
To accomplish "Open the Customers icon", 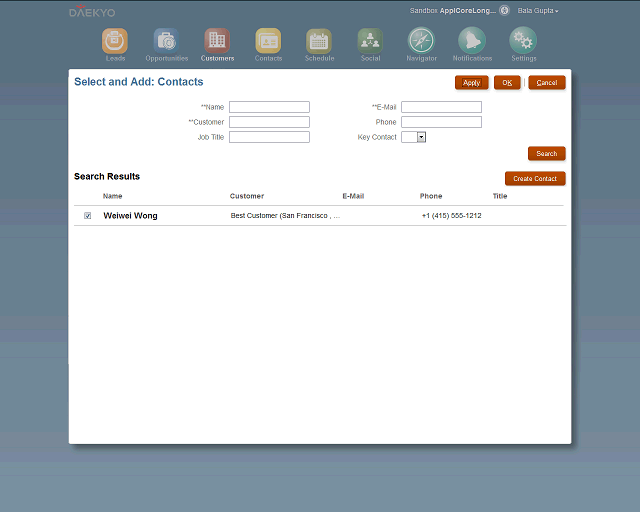I will (217, 41).
